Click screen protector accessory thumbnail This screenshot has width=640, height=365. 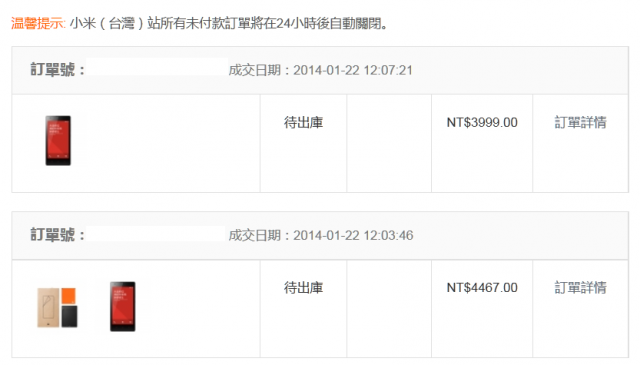click(57, 307)
